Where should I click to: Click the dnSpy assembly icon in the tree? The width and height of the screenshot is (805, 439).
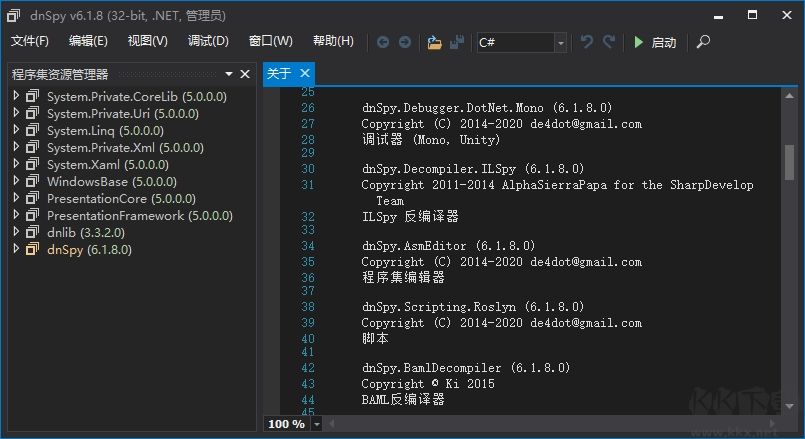coord(32,249)
